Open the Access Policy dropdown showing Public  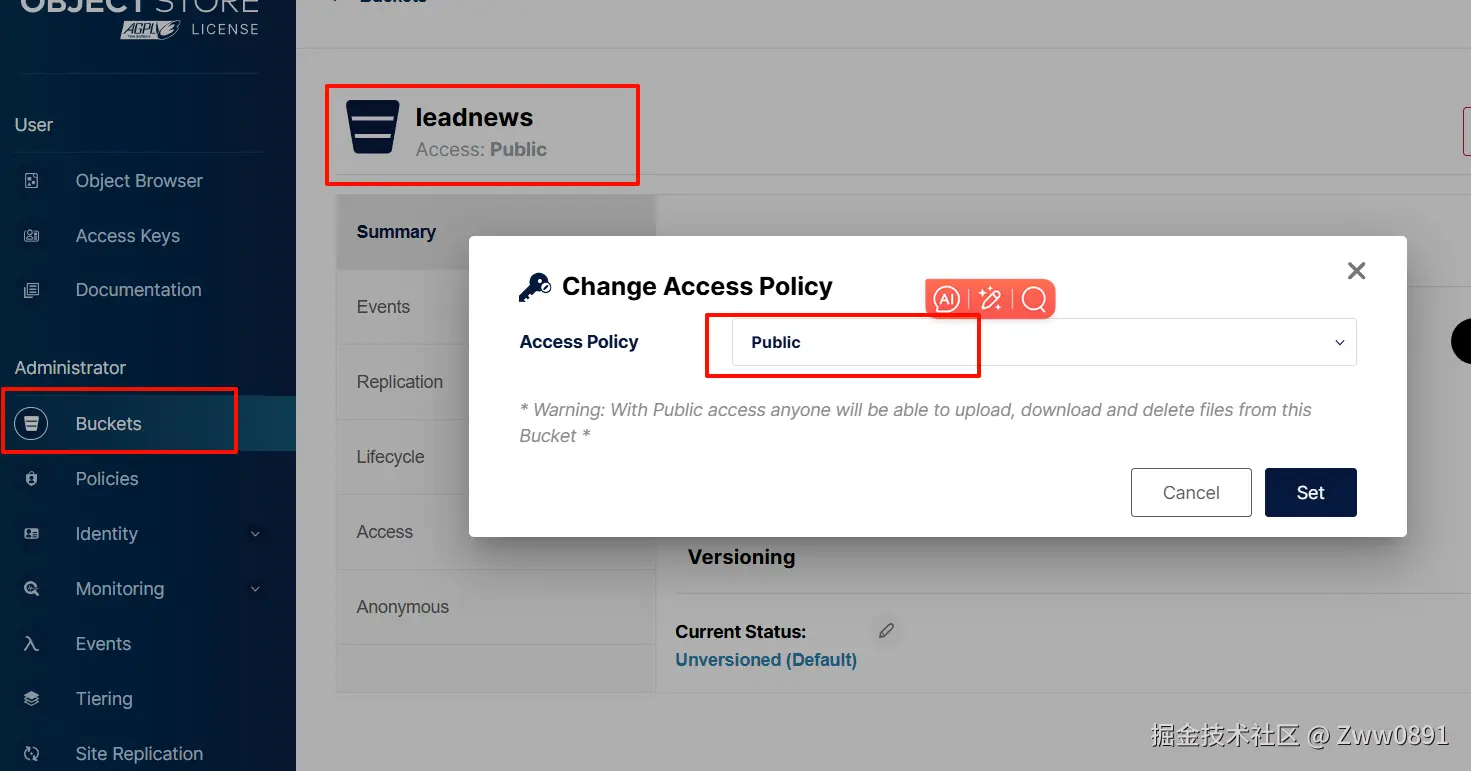[x=1044, y=342]
